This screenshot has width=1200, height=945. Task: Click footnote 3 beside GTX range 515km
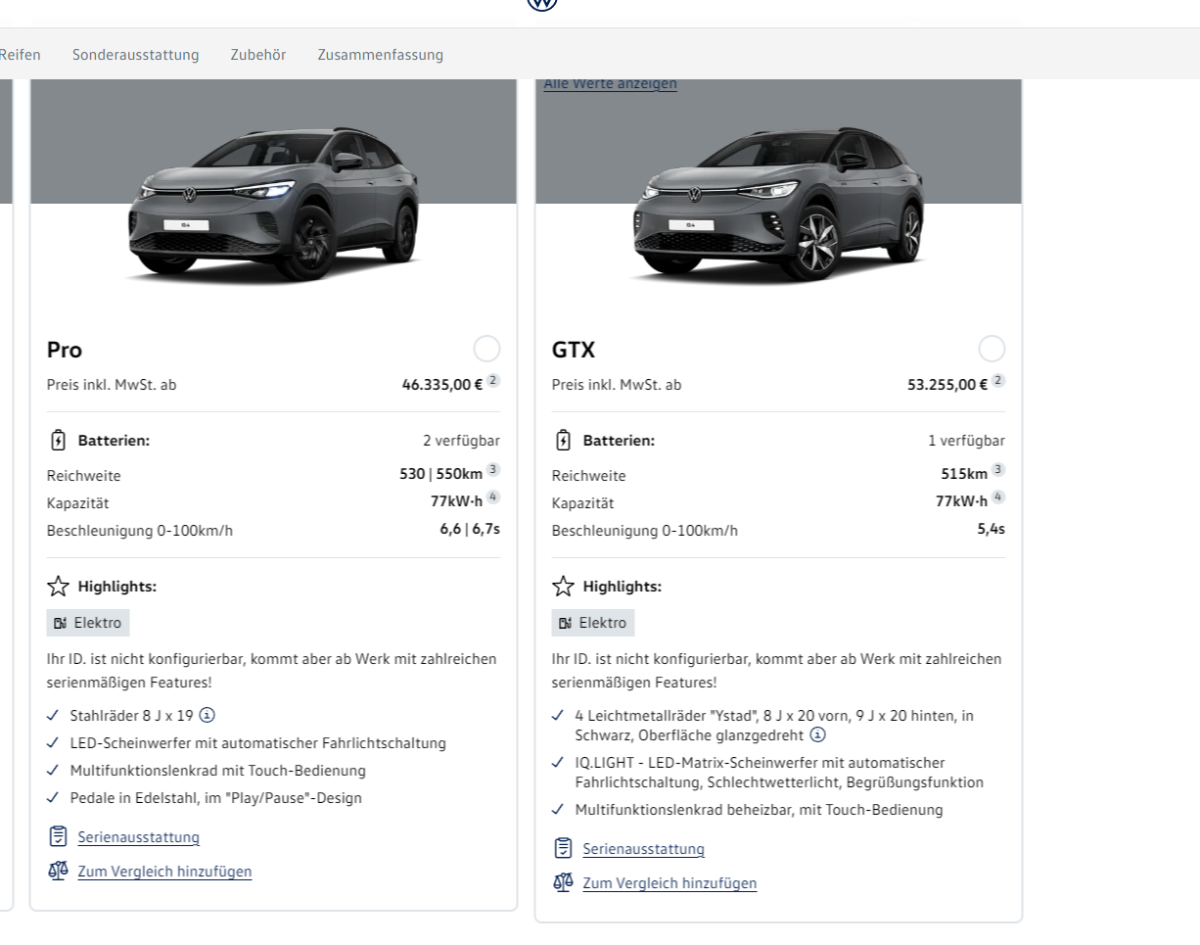coord(999,470)
